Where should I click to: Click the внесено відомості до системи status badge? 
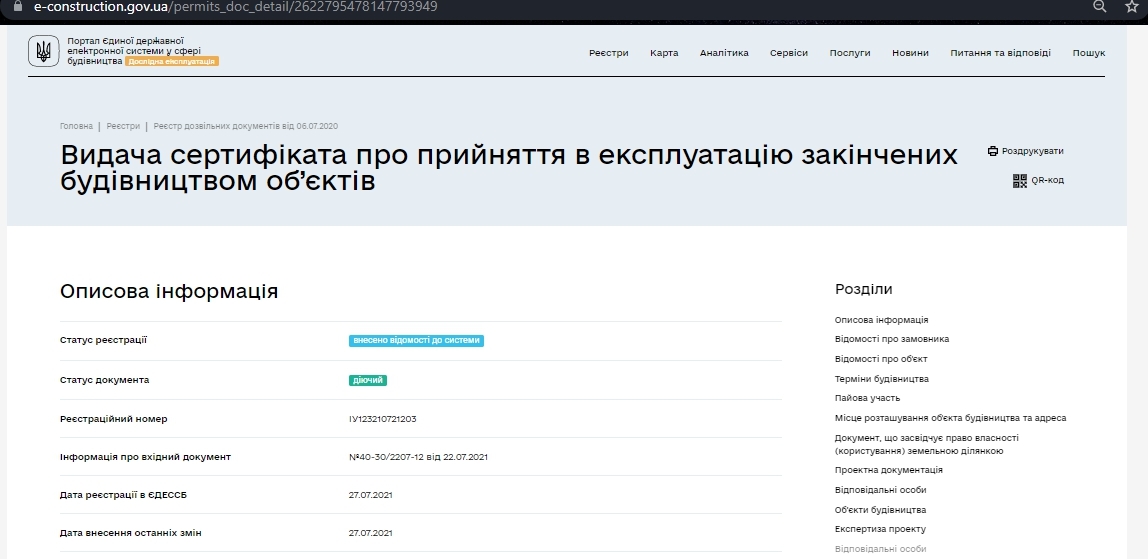pos(417,341)
